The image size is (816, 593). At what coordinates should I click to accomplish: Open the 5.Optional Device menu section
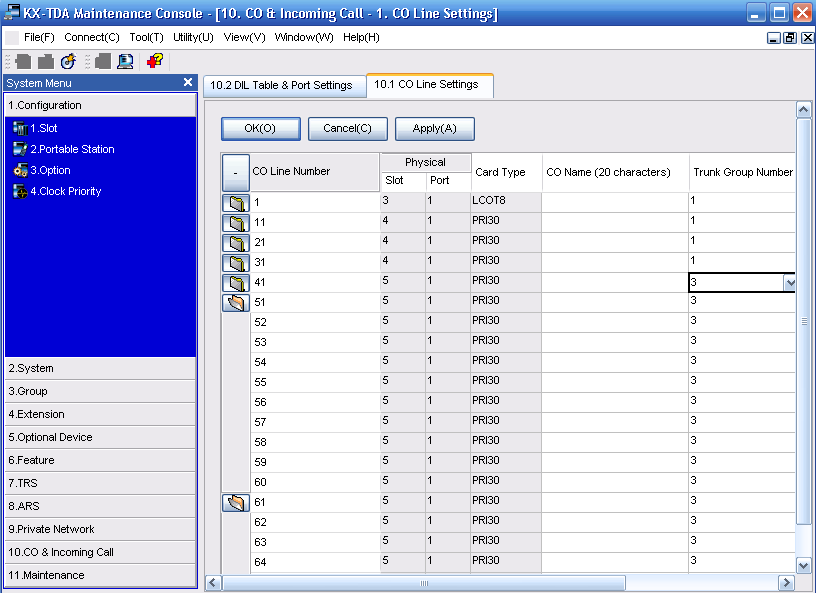point(100,437)
